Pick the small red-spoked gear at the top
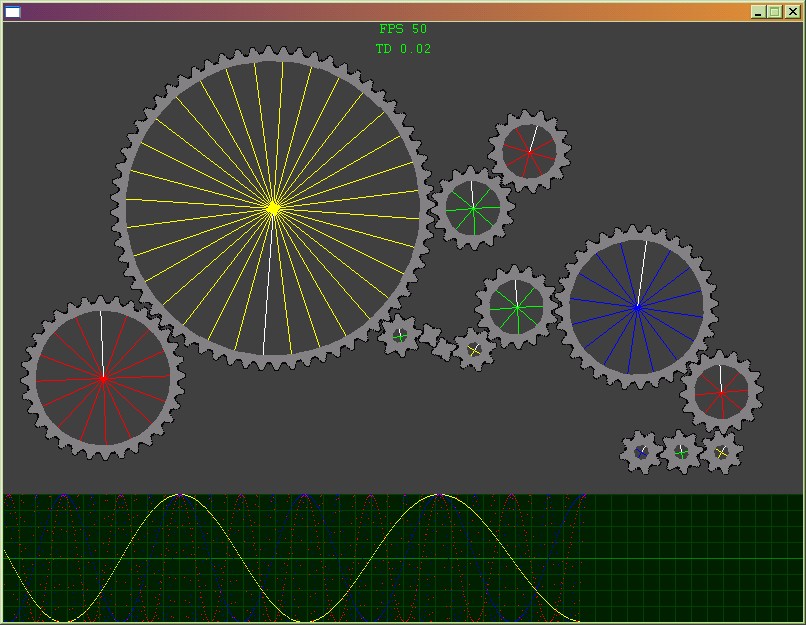Image resolution: width=806 pixels, height=625 pixels. click(x=529, y=152)
